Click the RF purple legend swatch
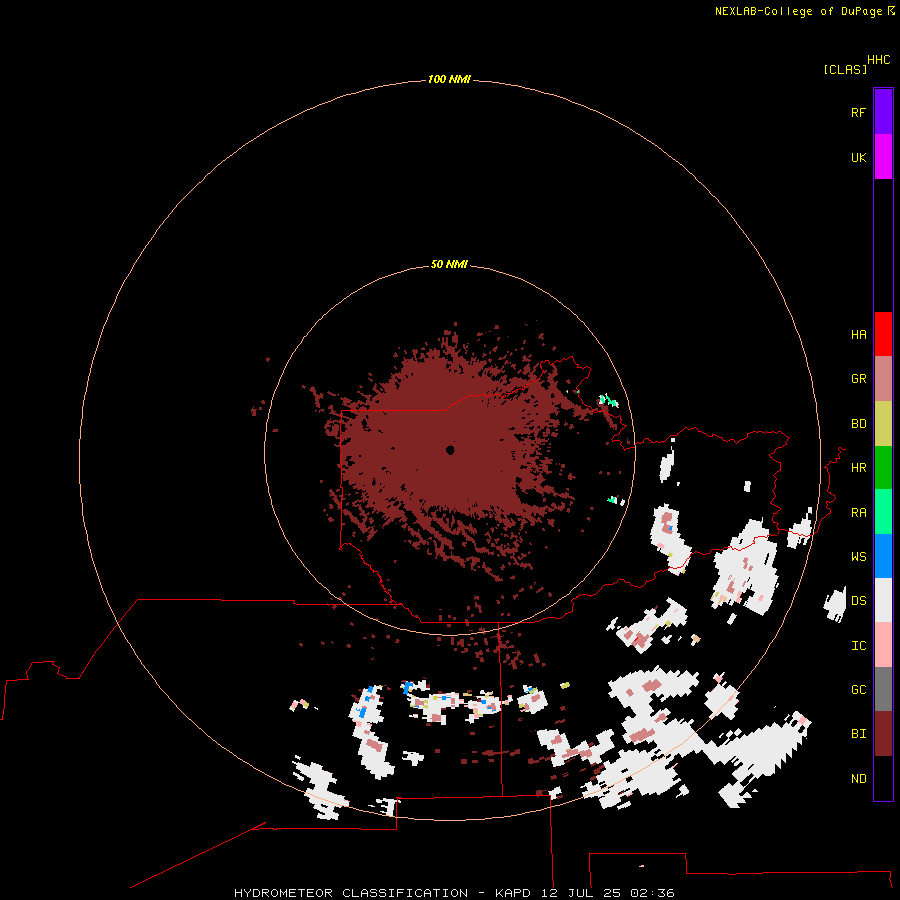Screen dimensions: 900x900 (x=883, y=112)
